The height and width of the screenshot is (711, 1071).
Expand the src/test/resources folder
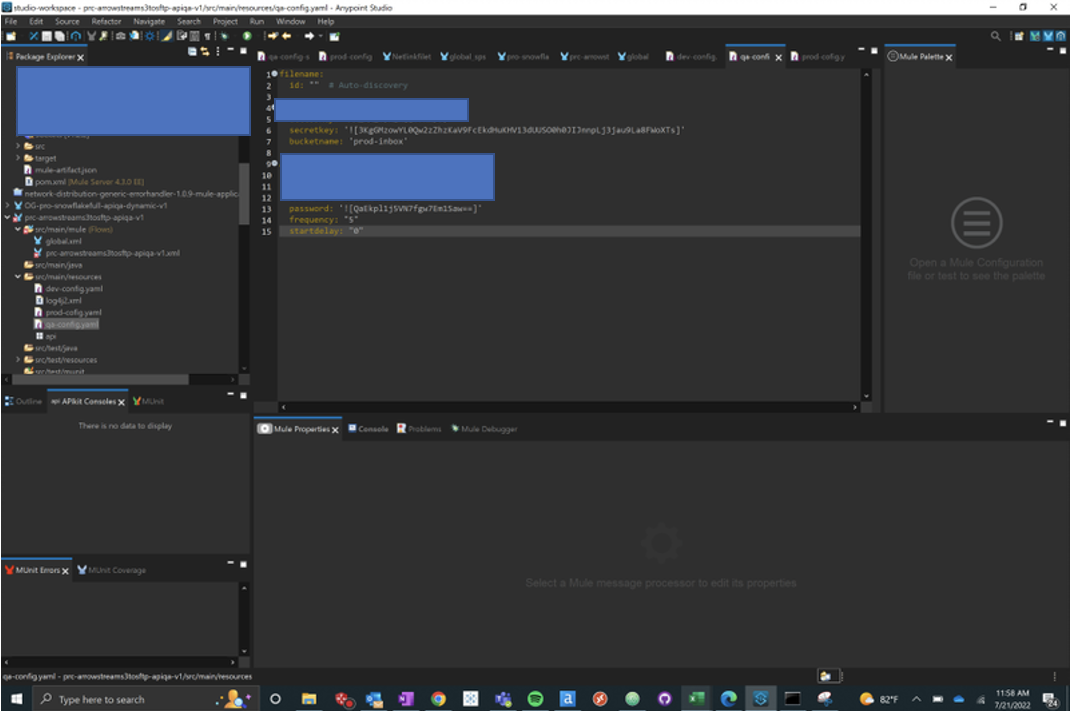[x=18, y=359]
